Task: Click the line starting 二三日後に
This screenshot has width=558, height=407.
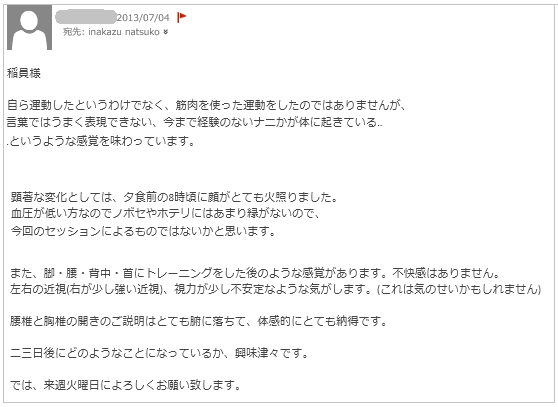Action: 159,353
